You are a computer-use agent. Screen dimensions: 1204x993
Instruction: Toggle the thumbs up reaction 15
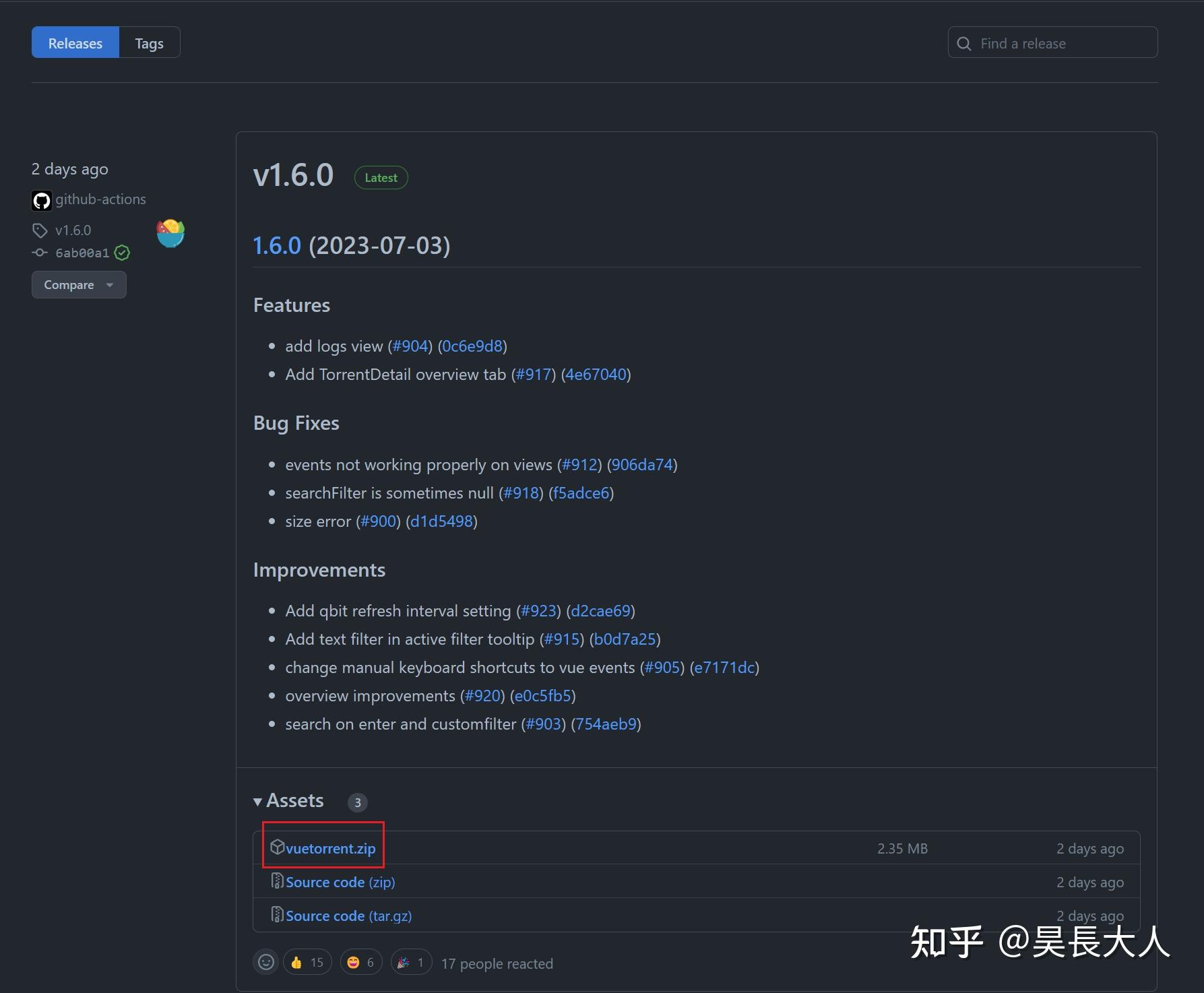(x=307, y=962)
